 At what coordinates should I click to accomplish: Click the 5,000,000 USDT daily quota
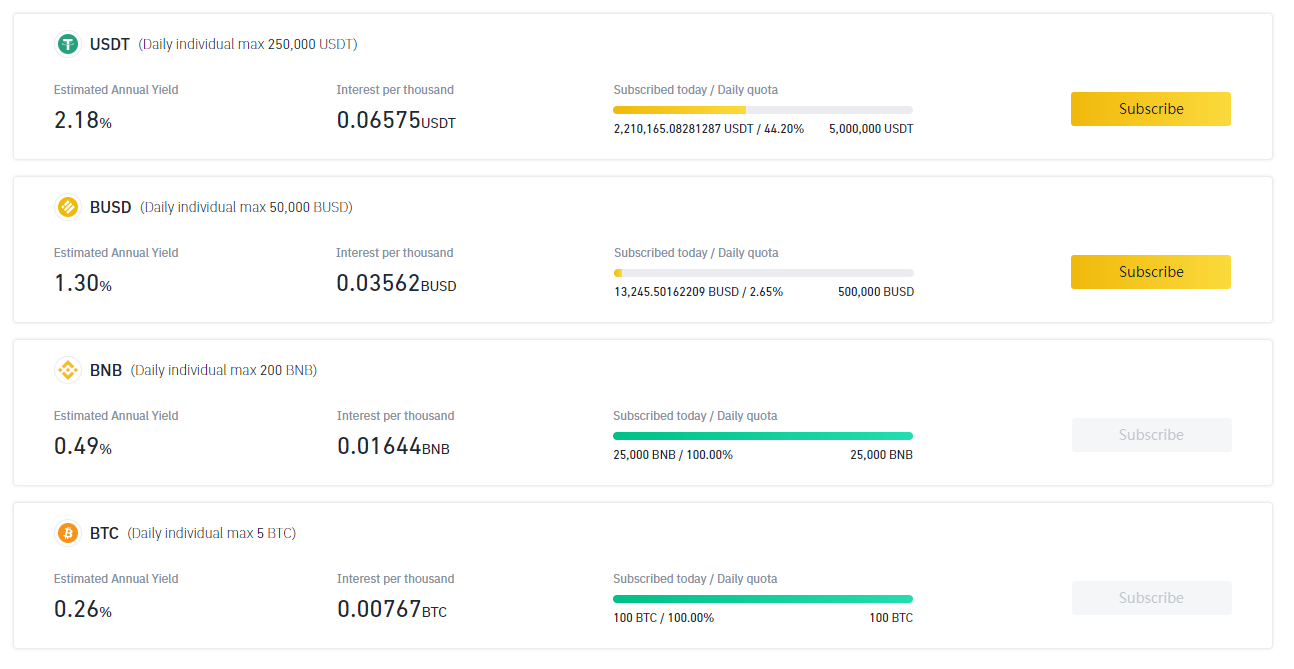[x=871, y=129]
